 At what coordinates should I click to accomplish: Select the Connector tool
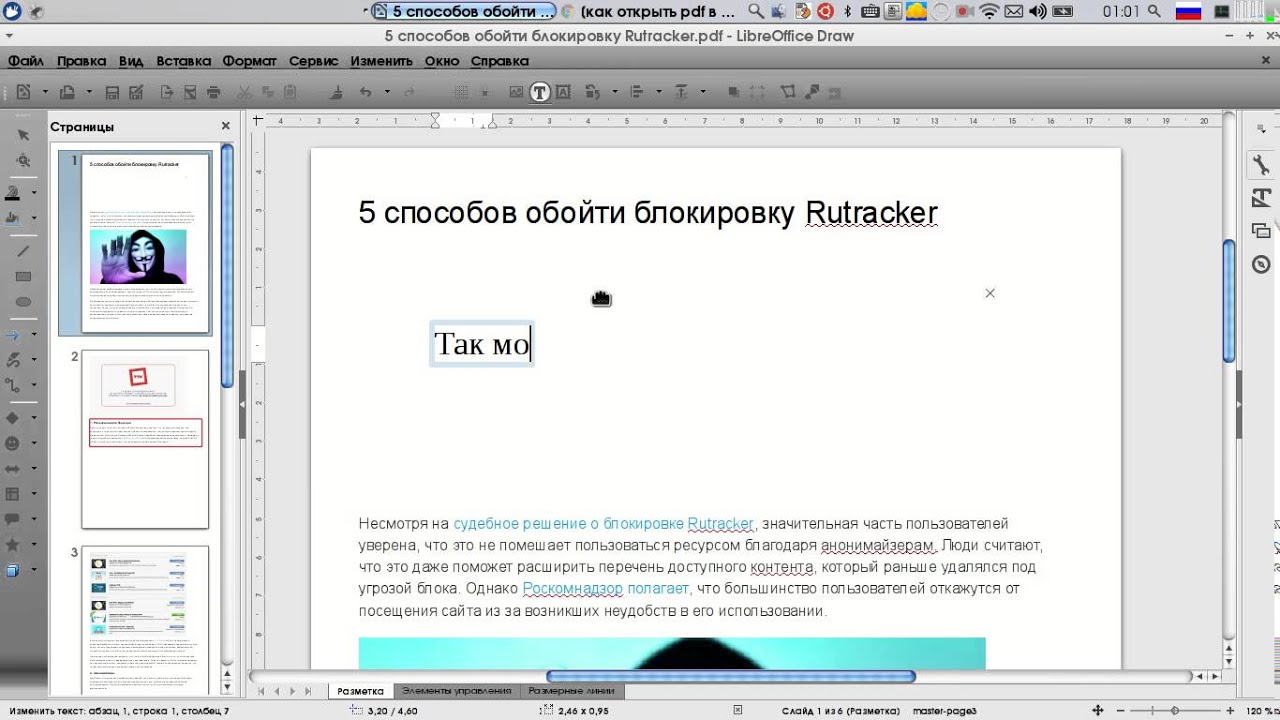coord(14,384)
